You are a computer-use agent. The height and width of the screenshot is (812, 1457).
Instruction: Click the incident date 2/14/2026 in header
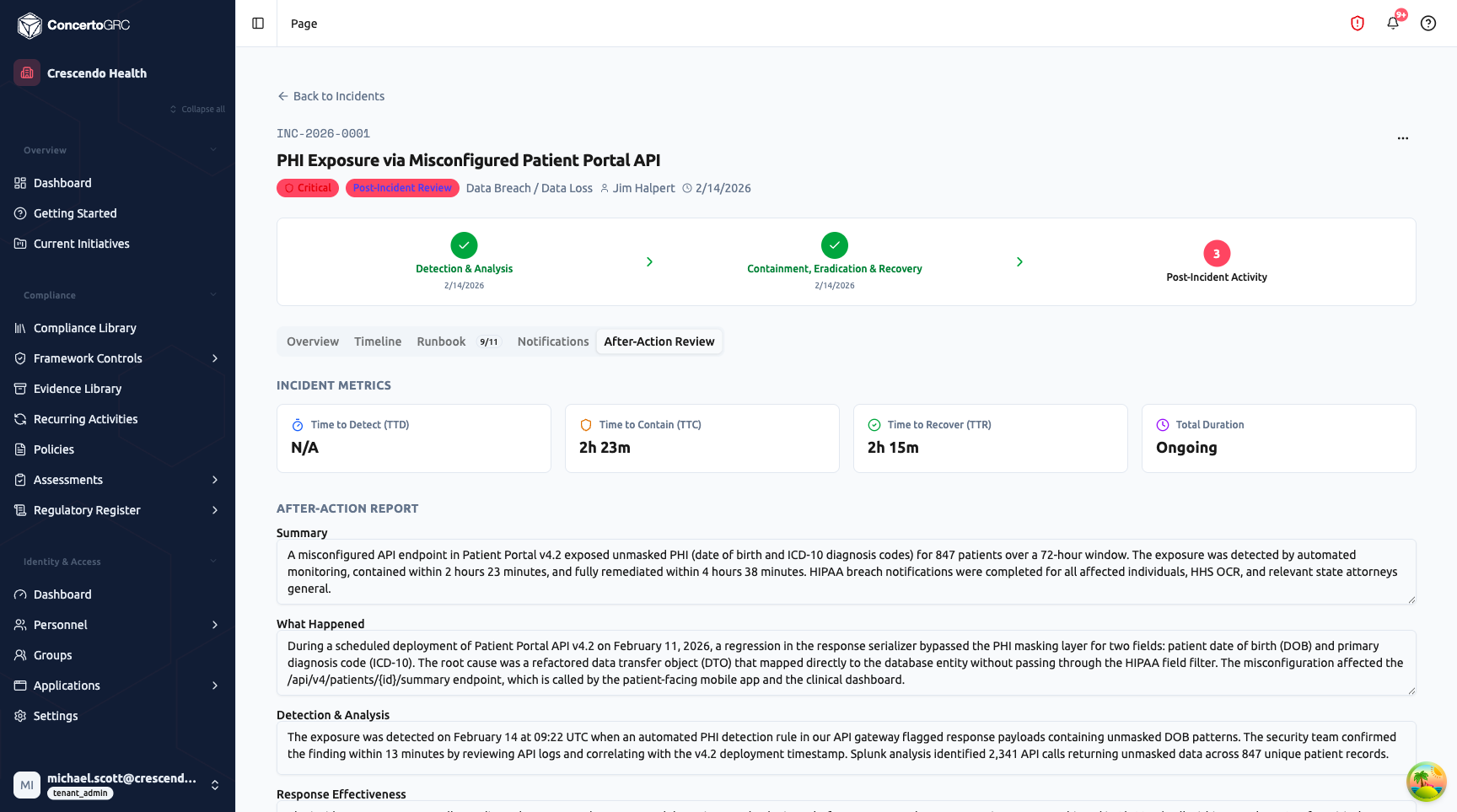click(723, 188)
